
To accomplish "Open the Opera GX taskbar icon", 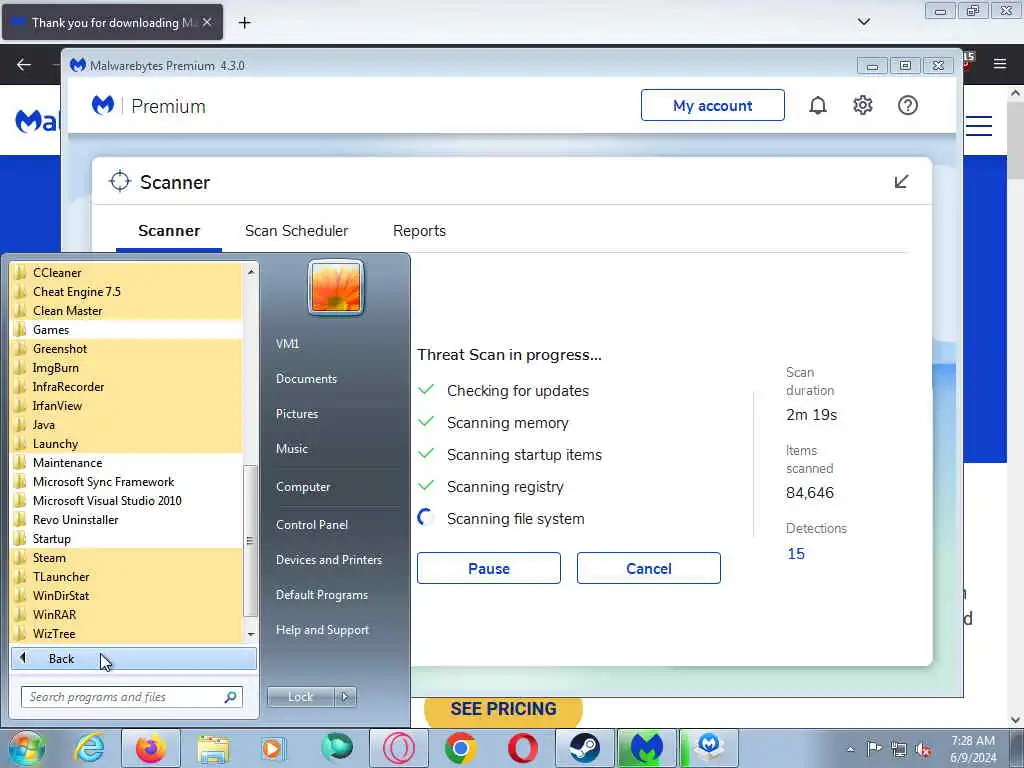I will click(x=398, y=748).
